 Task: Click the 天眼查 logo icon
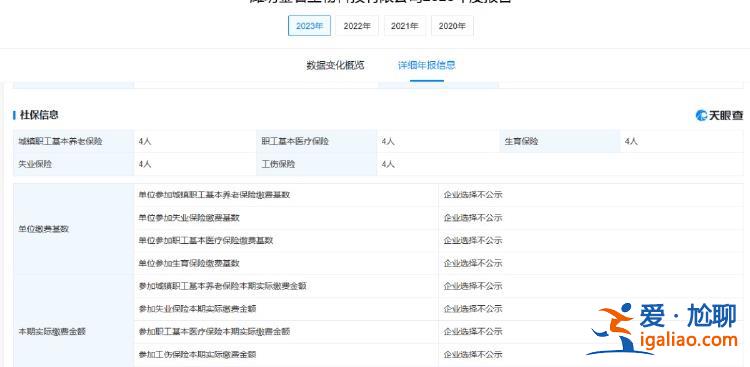719,115
